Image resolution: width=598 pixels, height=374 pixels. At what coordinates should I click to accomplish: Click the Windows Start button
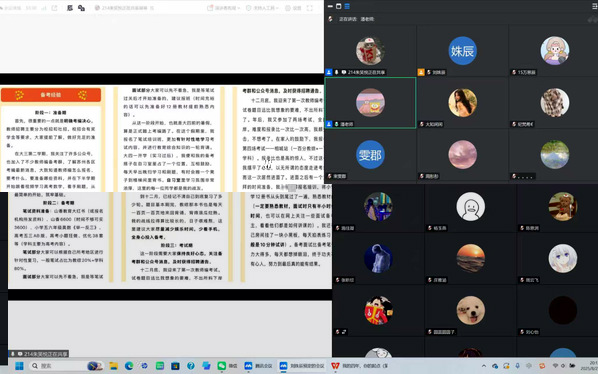[19, 366]
